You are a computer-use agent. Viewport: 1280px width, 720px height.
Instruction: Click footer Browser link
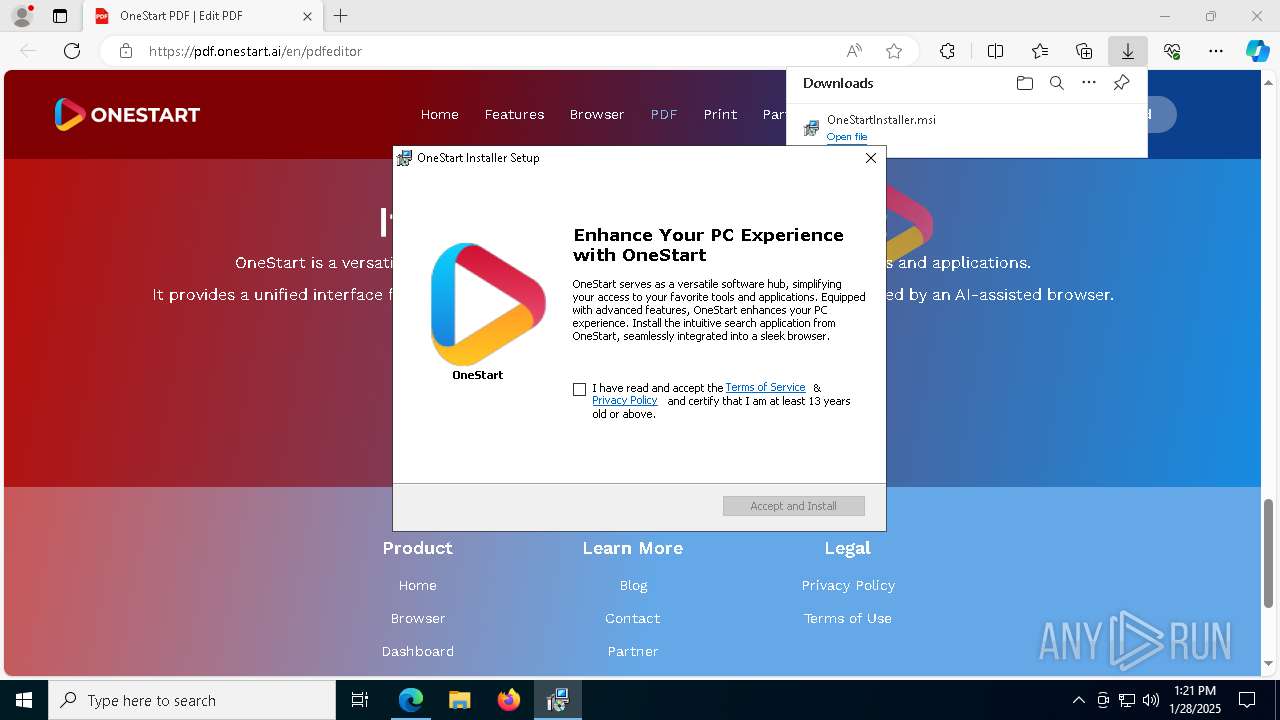[418, 618]
